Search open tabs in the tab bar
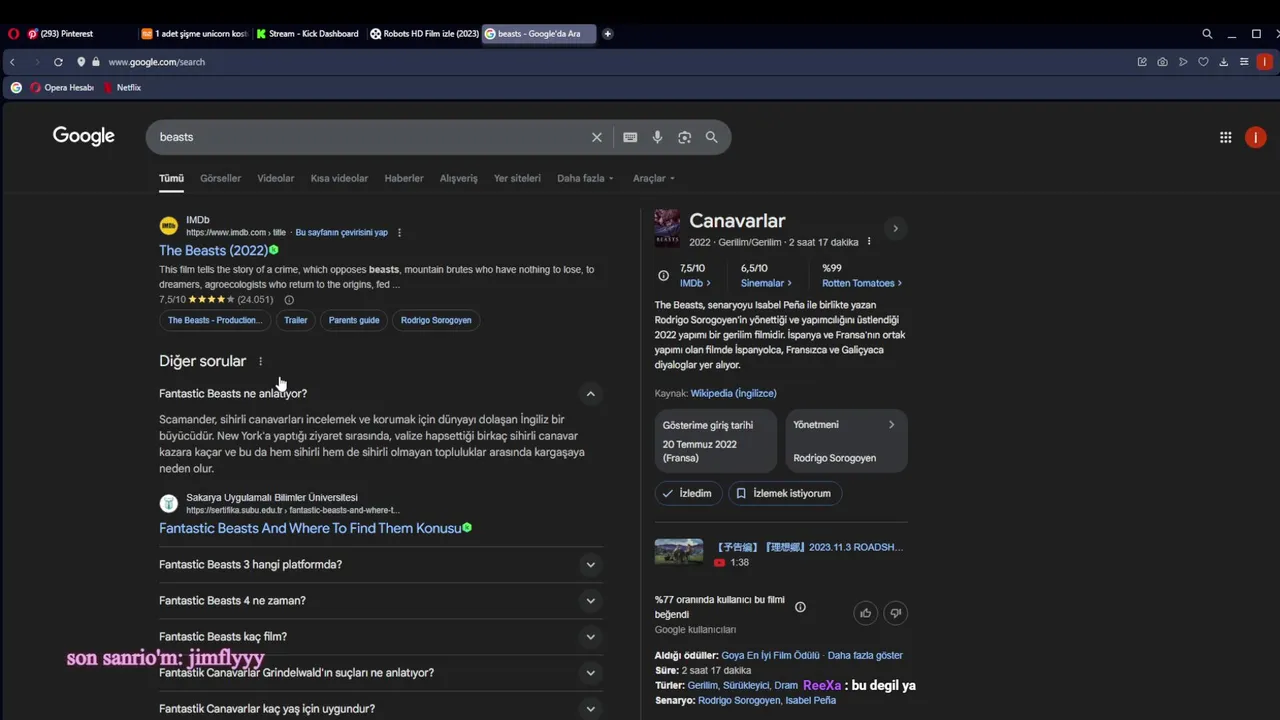The height and width of the screenshot is (720, 1280). pos(1207,34)
